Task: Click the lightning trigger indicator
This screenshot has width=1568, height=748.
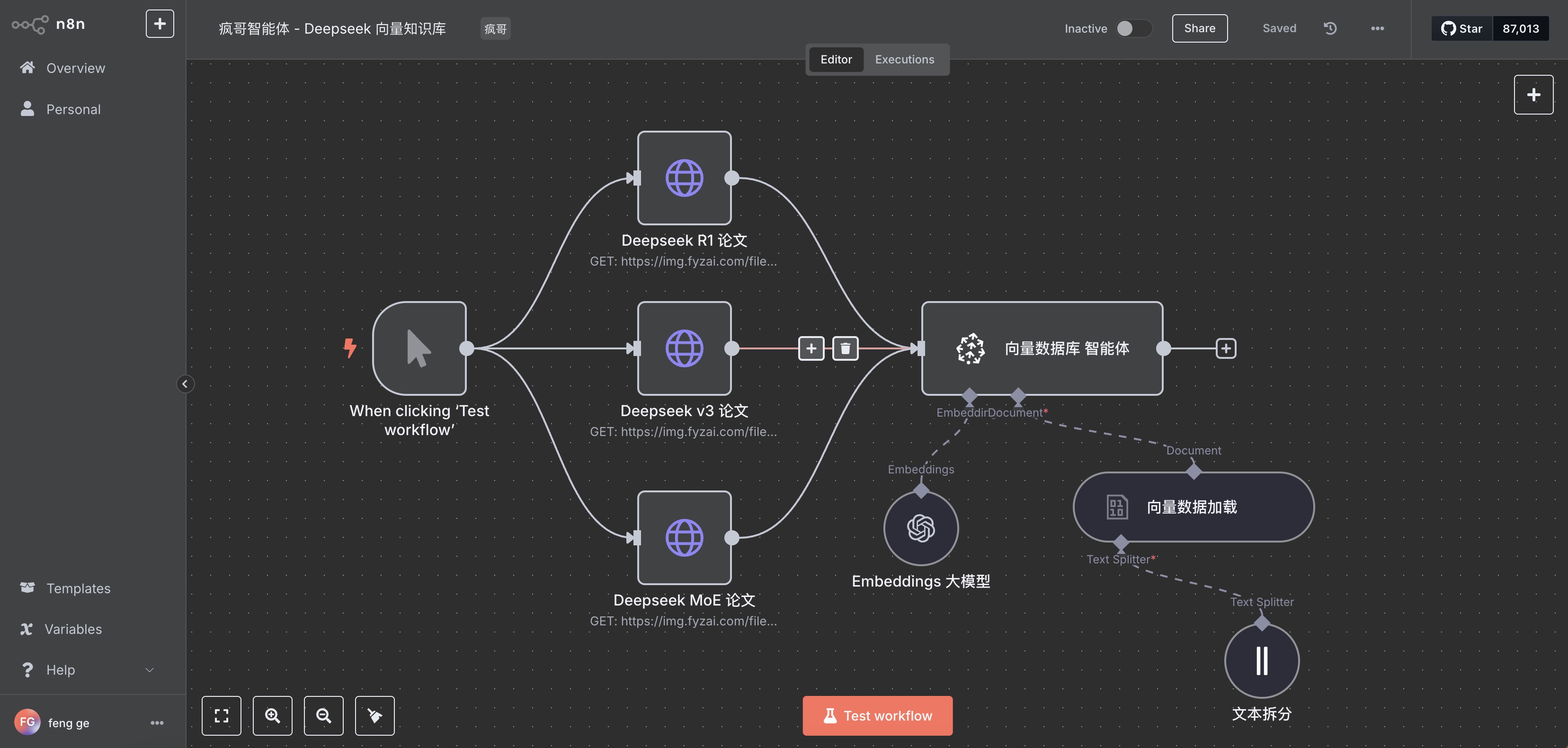Action: coord(350,348)
